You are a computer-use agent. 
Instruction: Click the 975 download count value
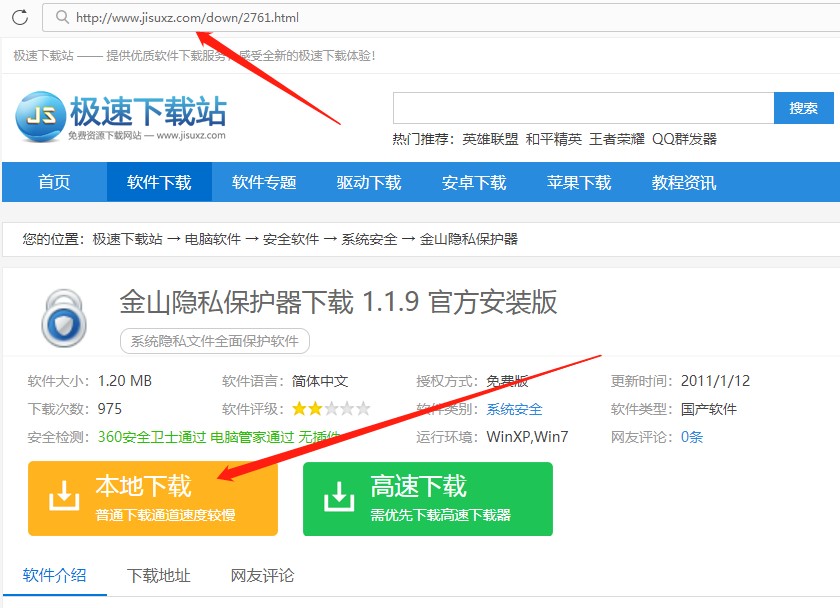110,409
